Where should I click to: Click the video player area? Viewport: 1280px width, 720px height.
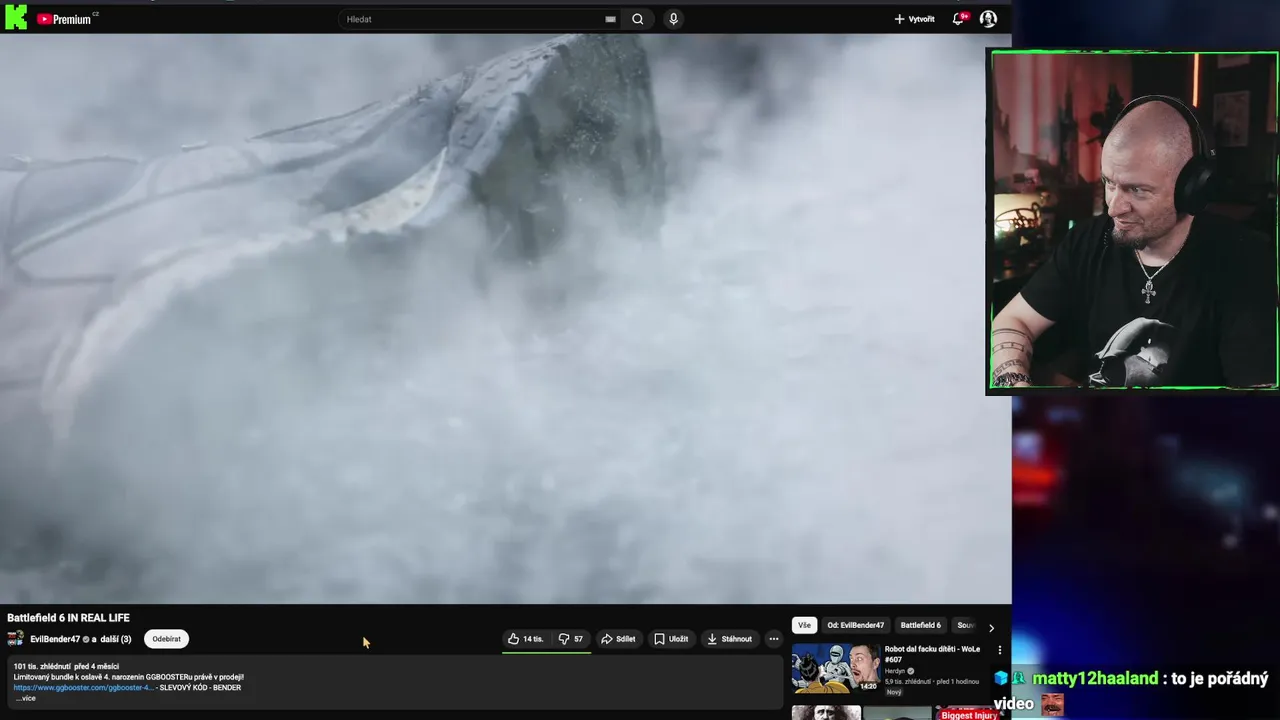click(x=505, y=318)
